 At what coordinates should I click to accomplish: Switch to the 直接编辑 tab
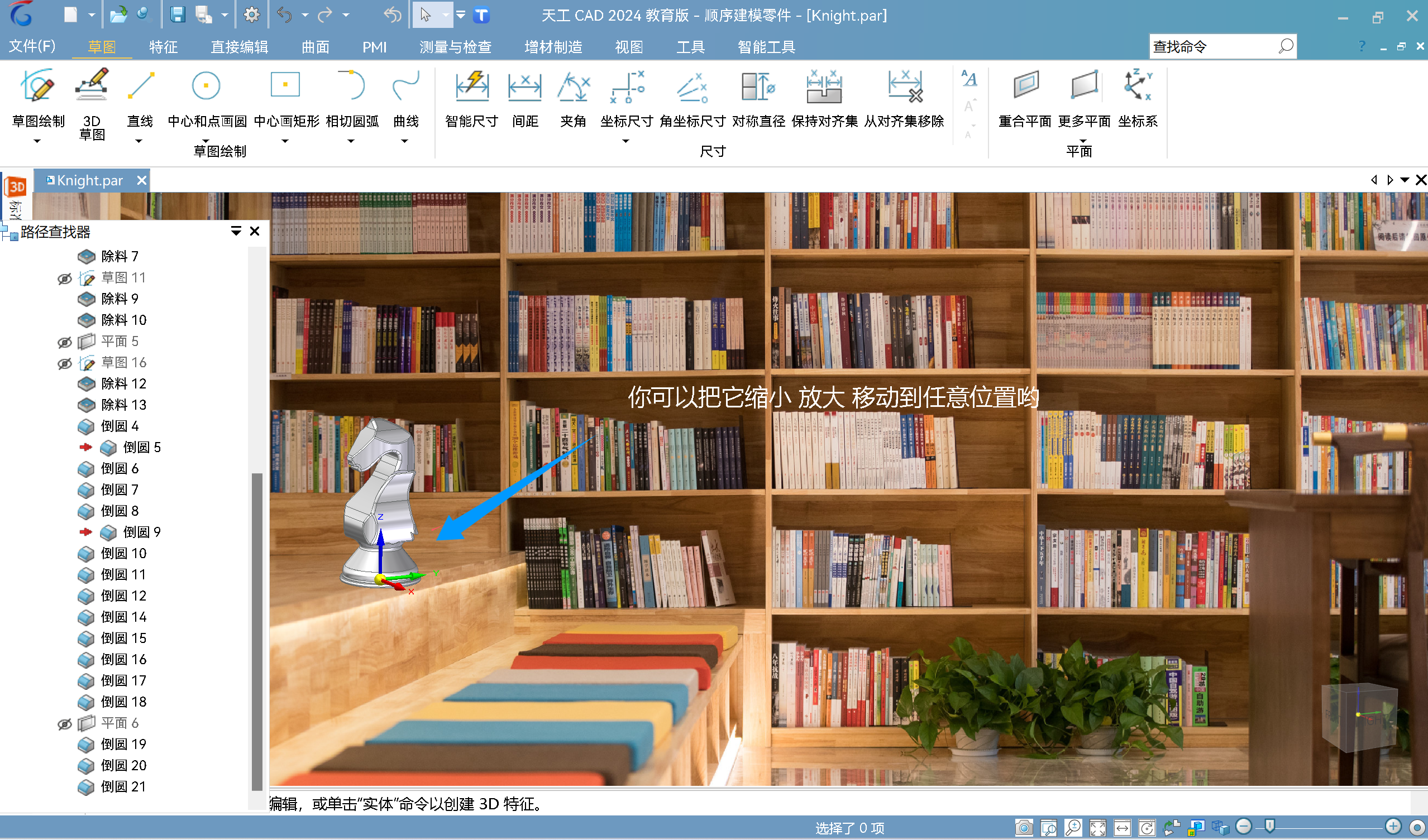click(239, 46)
